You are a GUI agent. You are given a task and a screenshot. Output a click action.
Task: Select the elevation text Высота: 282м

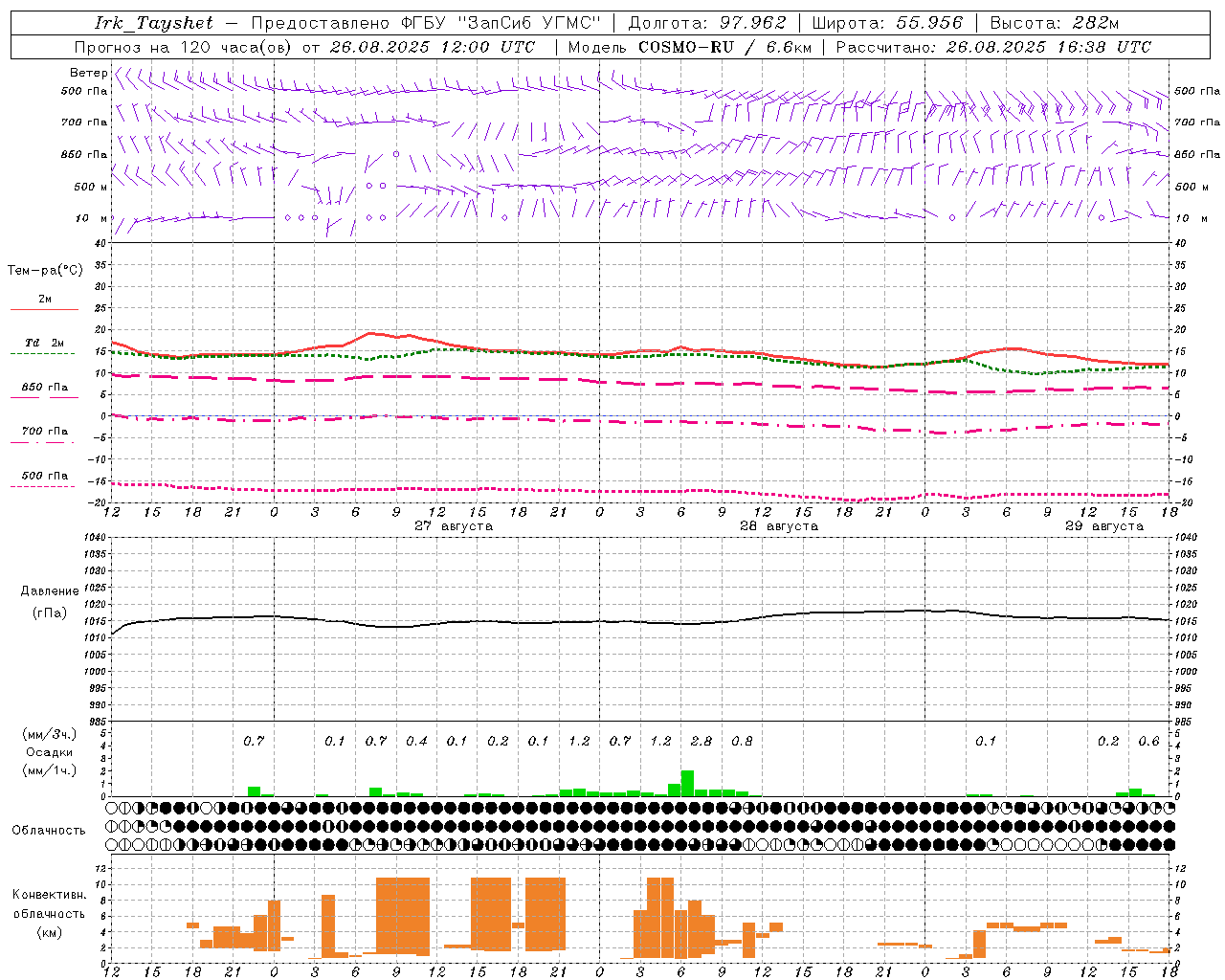pyautogui.click(x=1054, y=23)
